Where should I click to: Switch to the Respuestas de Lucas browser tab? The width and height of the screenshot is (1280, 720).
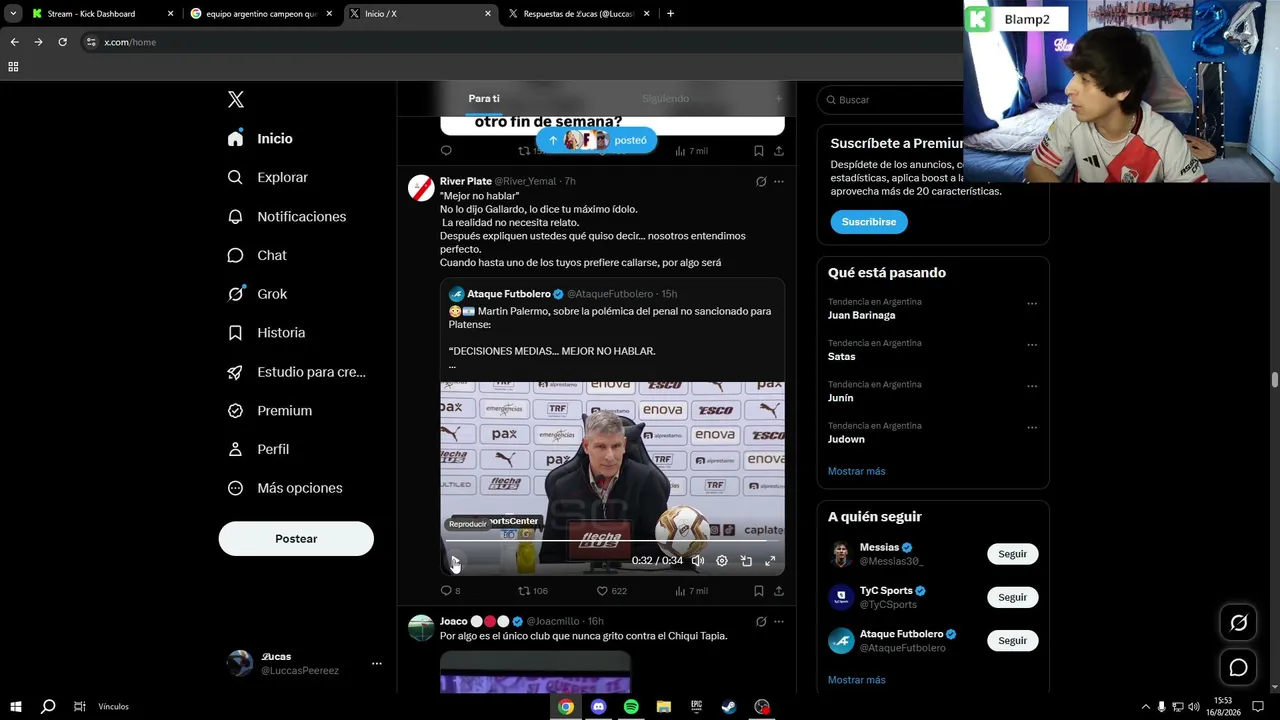[x=579, y=14]
